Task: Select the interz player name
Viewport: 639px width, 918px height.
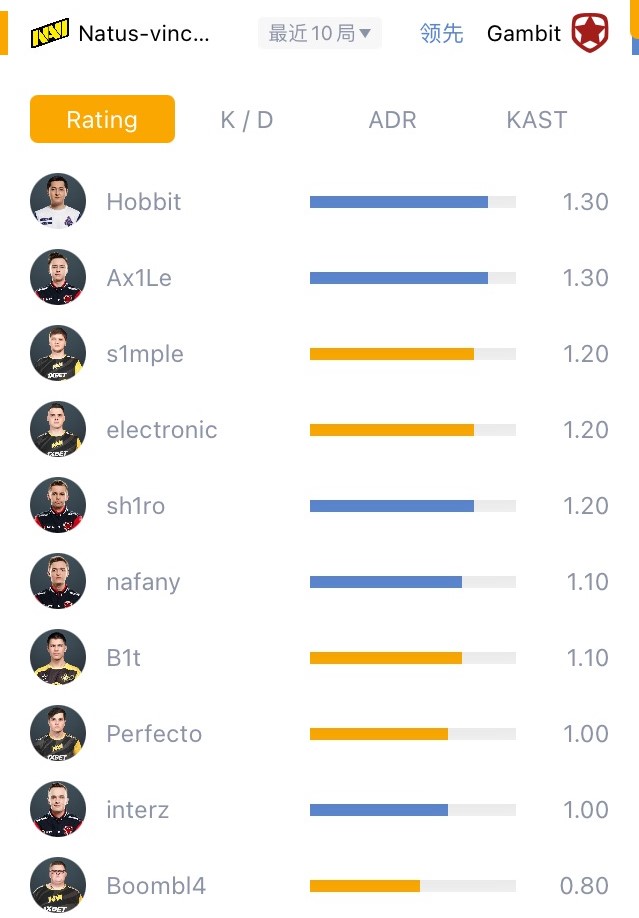Action: click(x=138, y=810)
